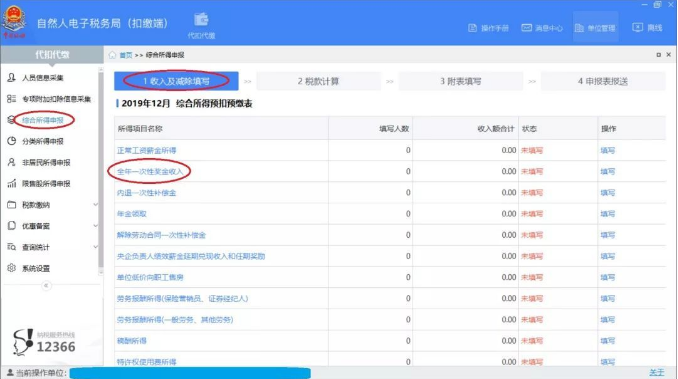
Task: Expand the 优惠备案 submenu arrow
Action: tap(96, 226)
